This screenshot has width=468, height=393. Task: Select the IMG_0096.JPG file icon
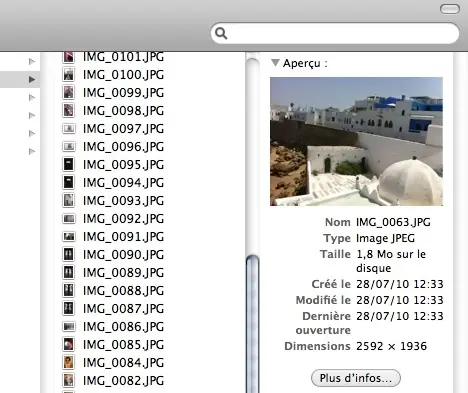(69, 146)
